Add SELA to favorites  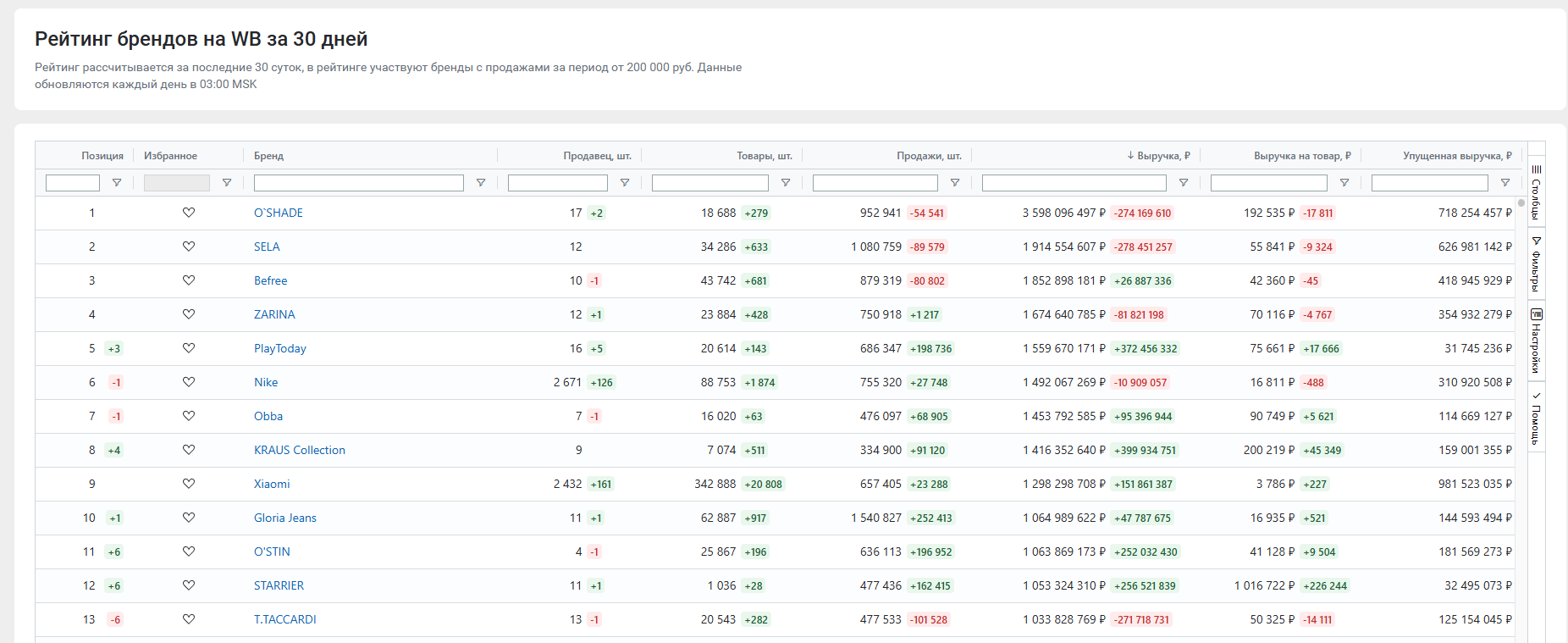[189, 247]
